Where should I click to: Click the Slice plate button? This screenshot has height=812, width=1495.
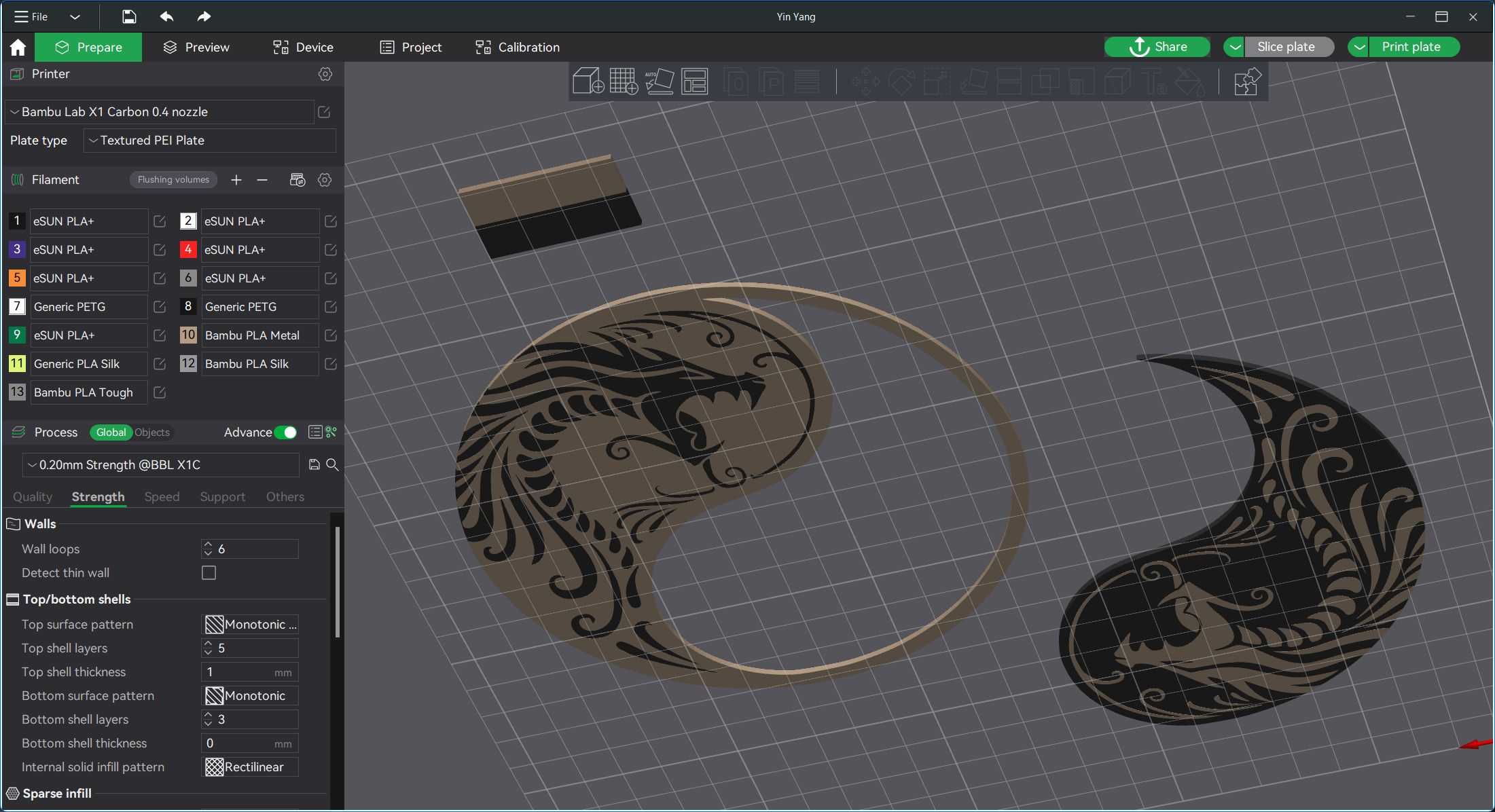[x=1289, y=47]
